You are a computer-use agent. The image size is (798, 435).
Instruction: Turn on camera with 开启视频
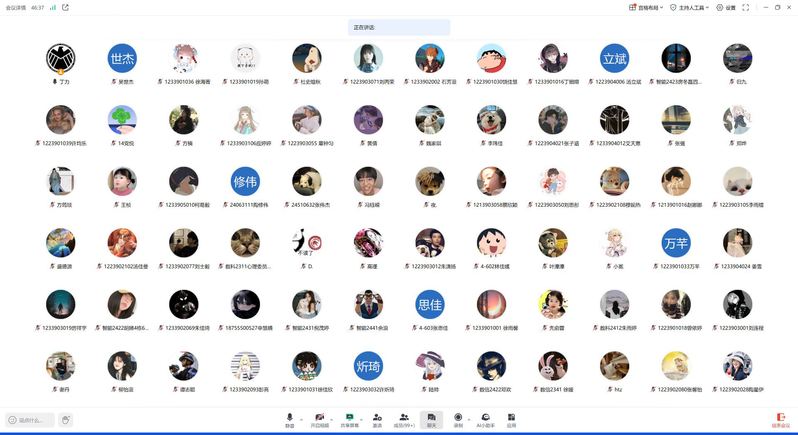[319, 419]
